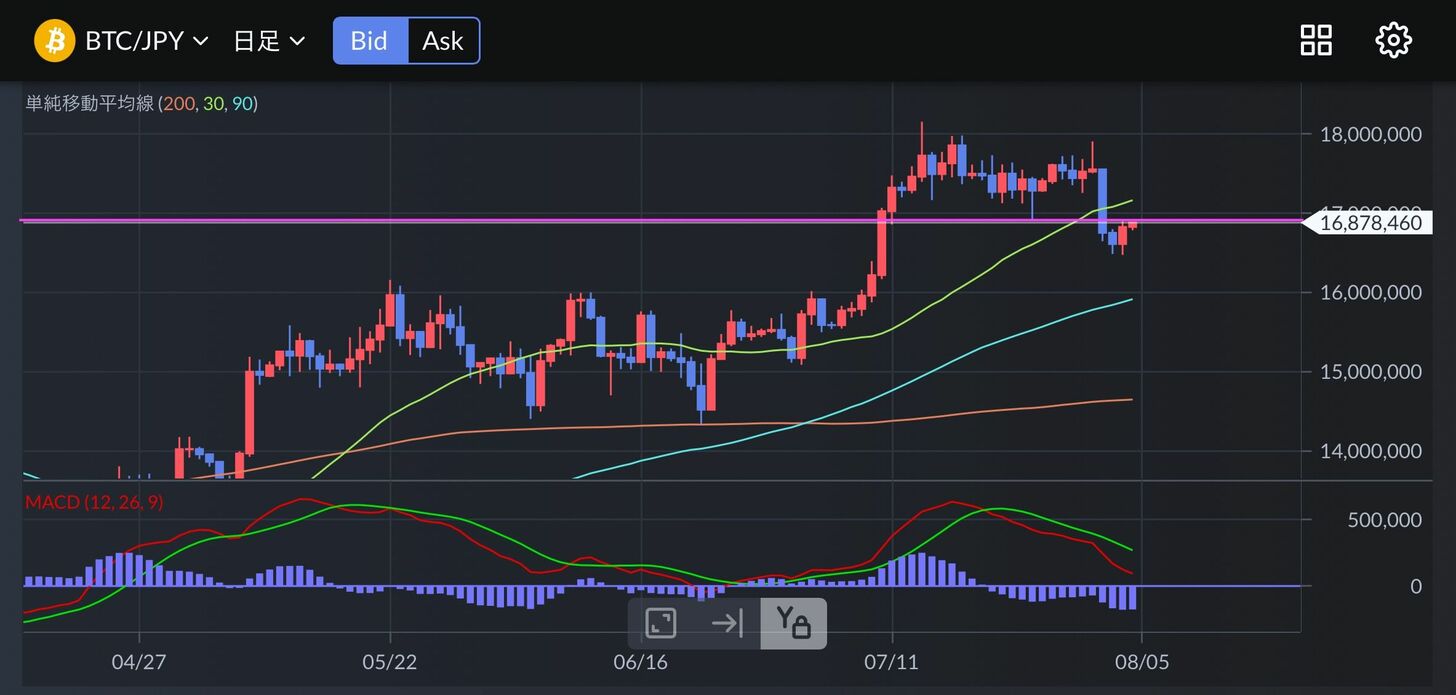Switch price display to Bid
The width and height of the screenshot is (1456, 695).
click(369, 41)
